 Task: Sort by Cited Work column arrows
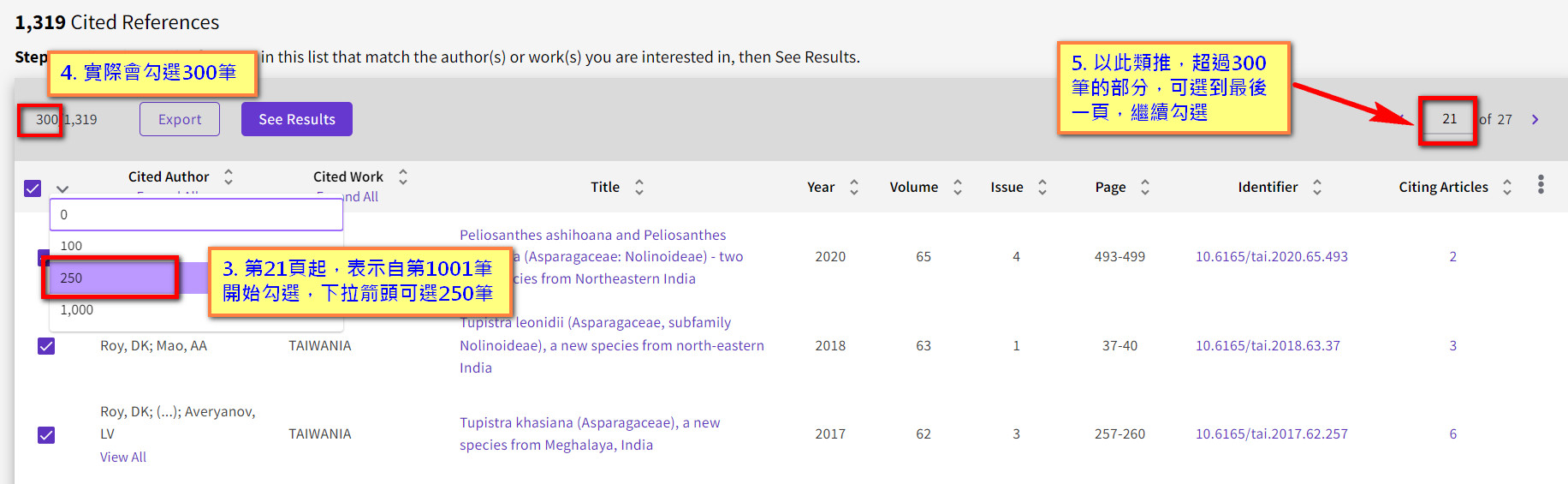[403, 176]
